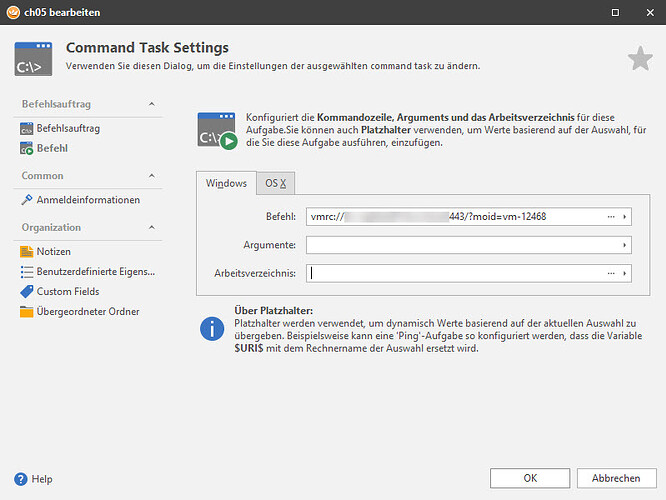Click the Argumente text field
666x500 pixels.
(x=460, y=245)
